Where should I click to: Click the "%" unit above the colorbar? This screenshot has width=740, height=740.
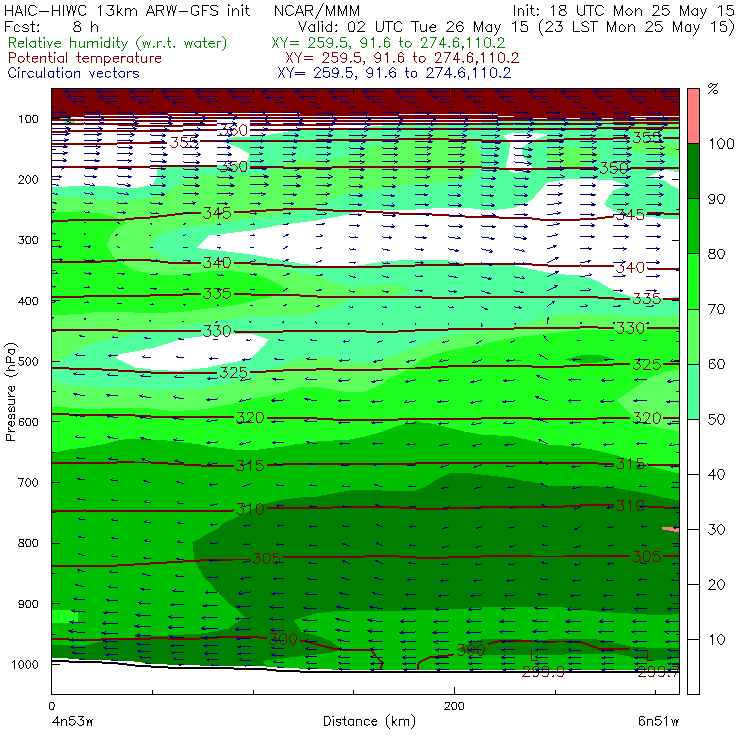[713, 89]
